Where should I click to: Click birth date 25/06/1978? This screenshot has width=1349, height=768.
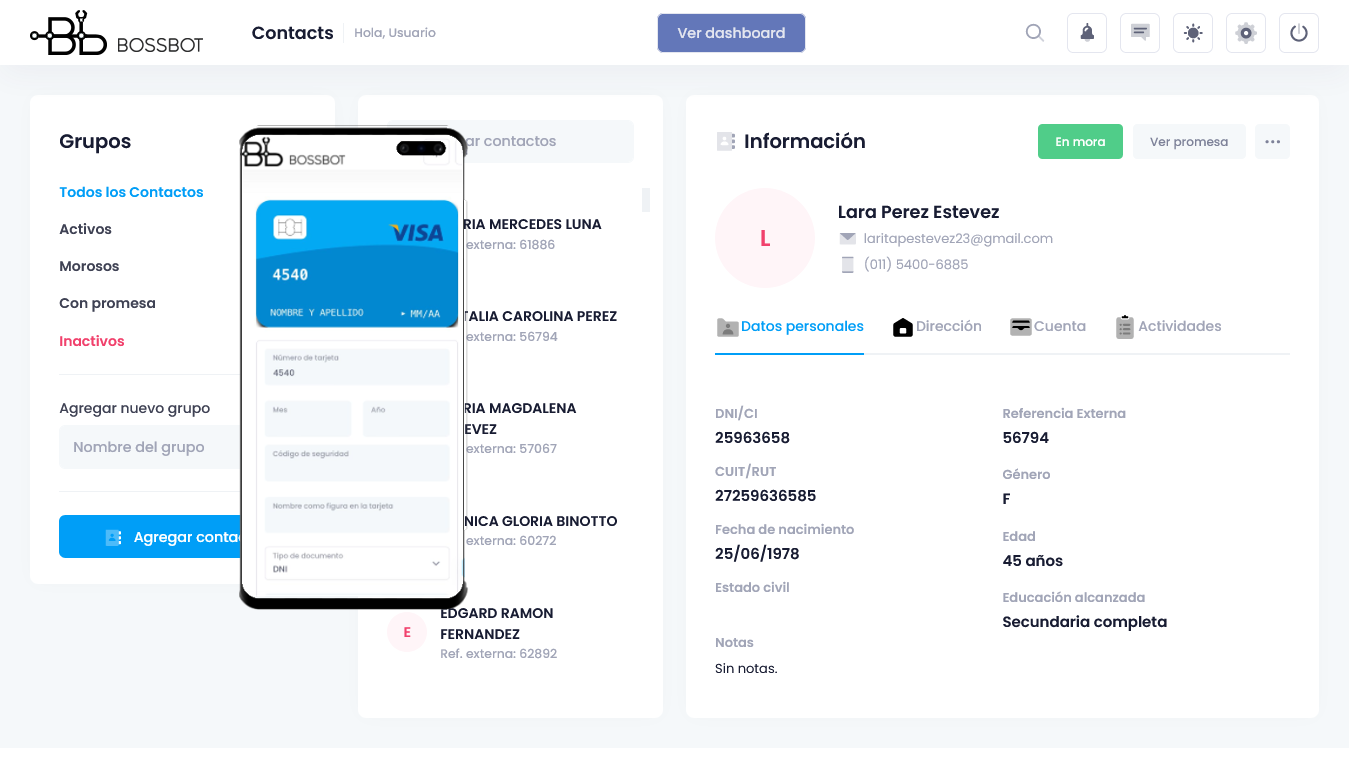(x=757, y=553)
